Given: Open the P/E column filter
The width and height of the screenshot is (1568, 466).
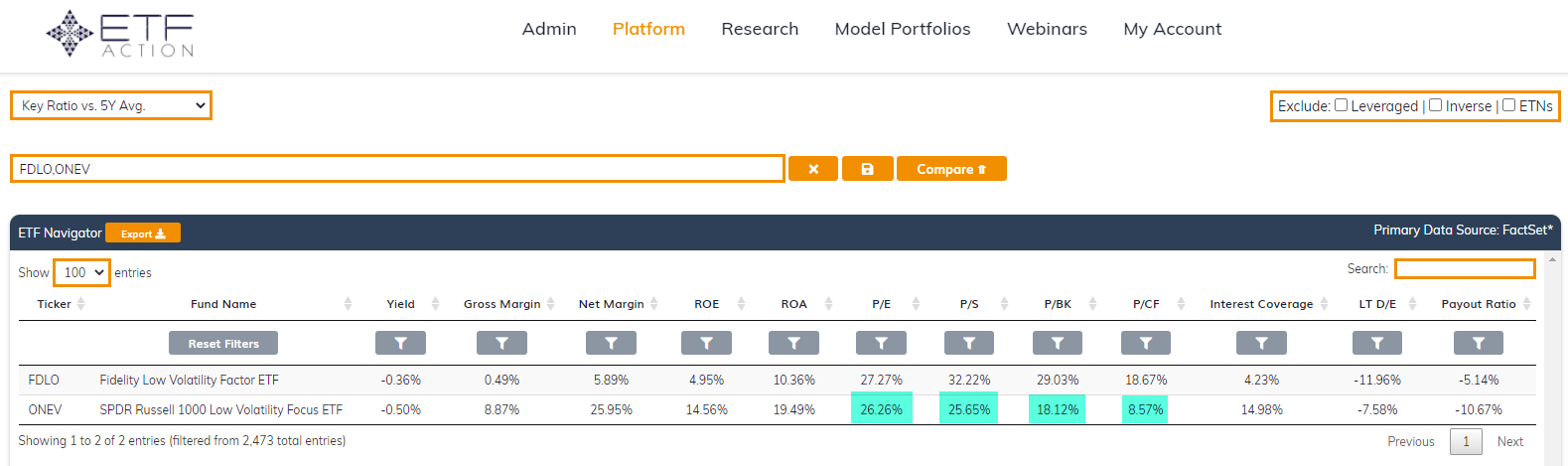Looking at the screenshot, I should tap(881, 343).
